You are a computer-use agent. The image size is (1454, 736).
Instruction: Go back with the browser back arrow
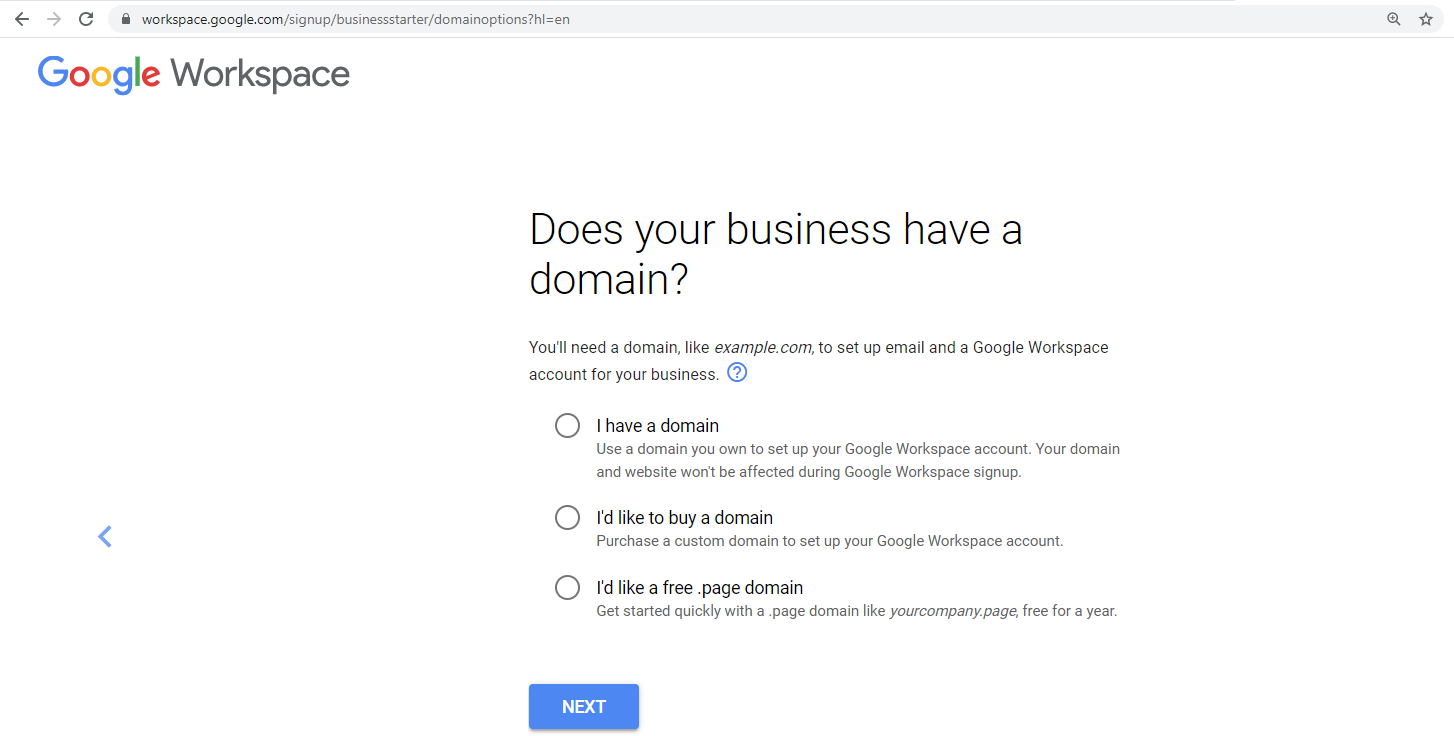tap(22, 19)
